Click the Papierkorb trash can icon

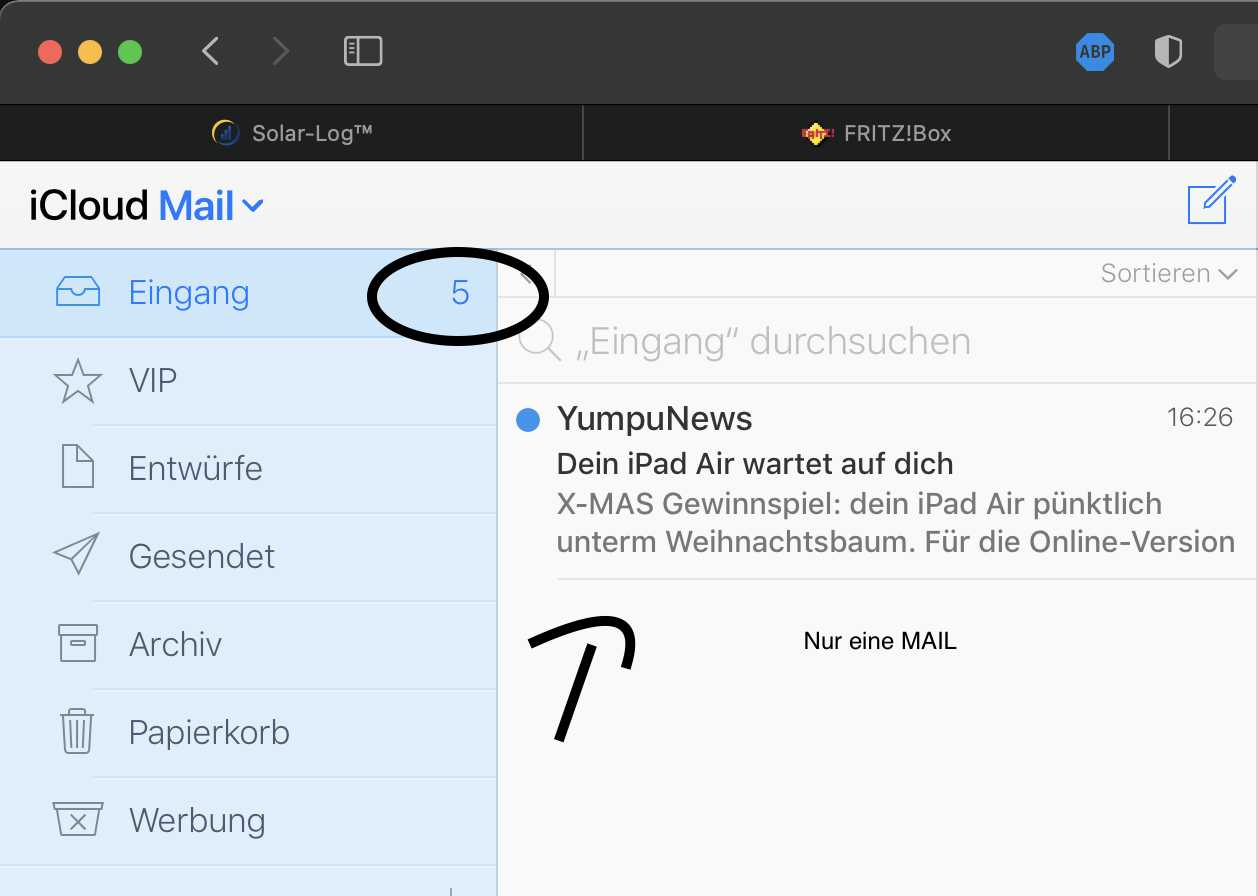[78, 731]
